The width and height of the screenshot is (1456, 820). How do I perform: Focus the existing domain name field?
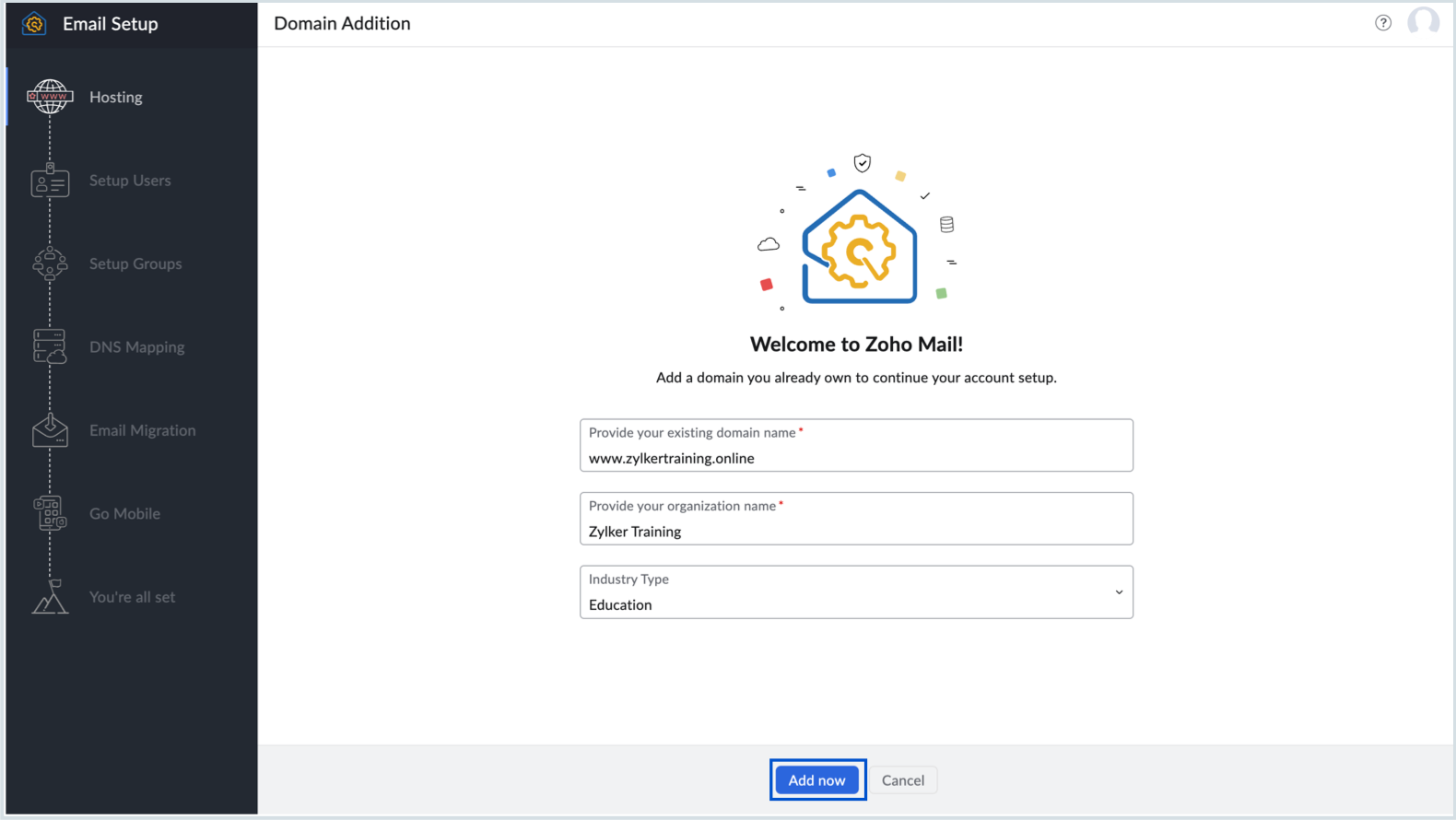[855, 457]
